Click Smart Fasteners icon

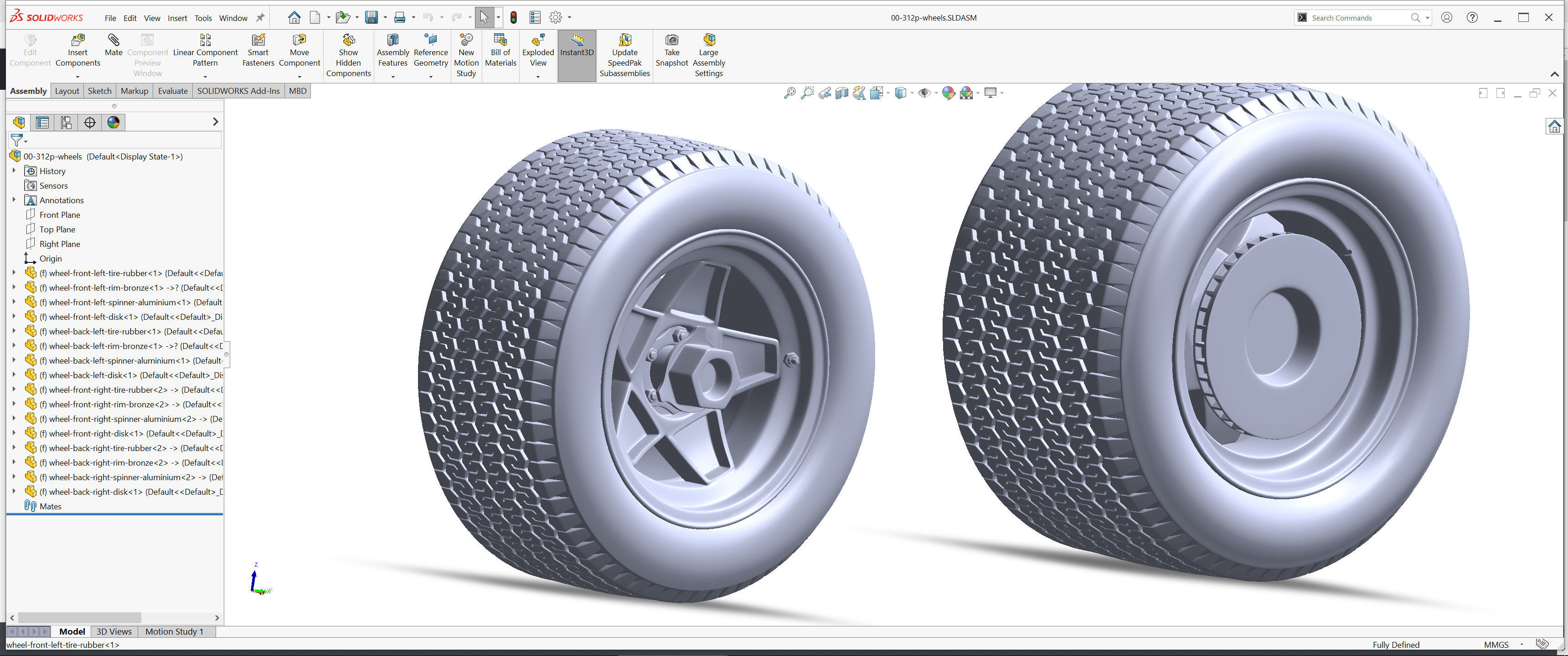[258, 41]
